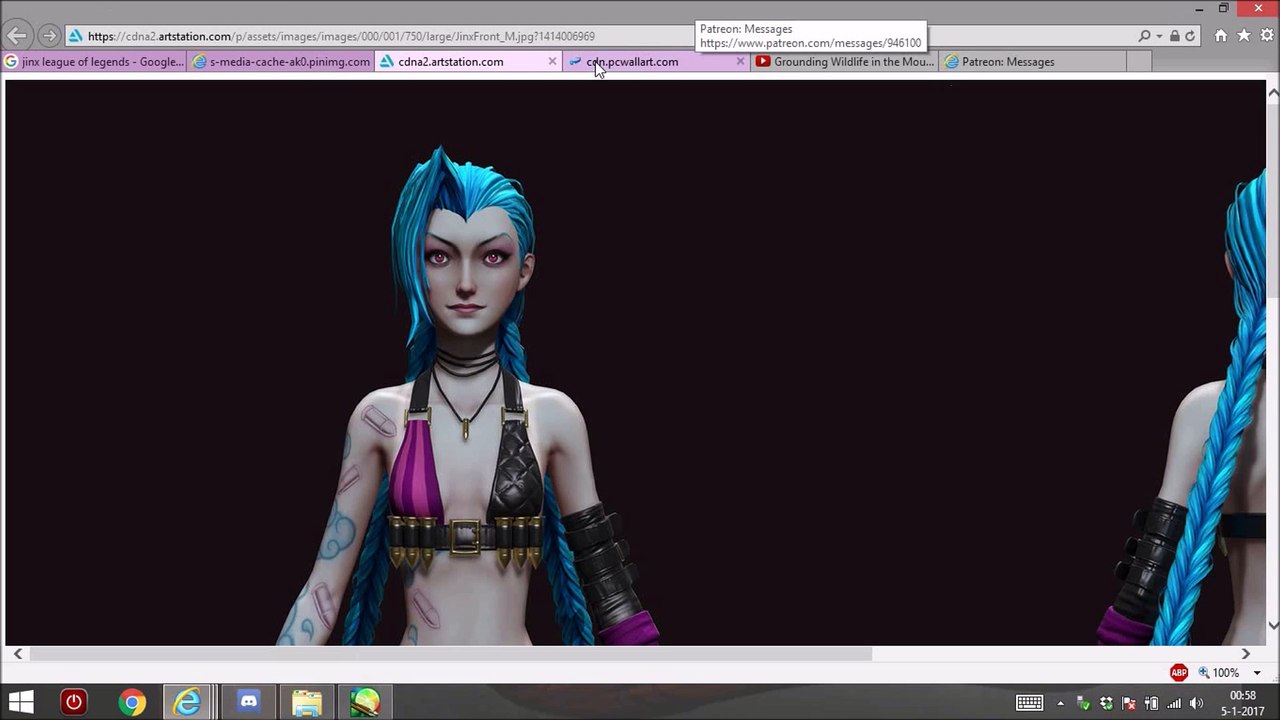
Task: Close the cdn.pcwallart.com tab
Action: pos(740,62)
